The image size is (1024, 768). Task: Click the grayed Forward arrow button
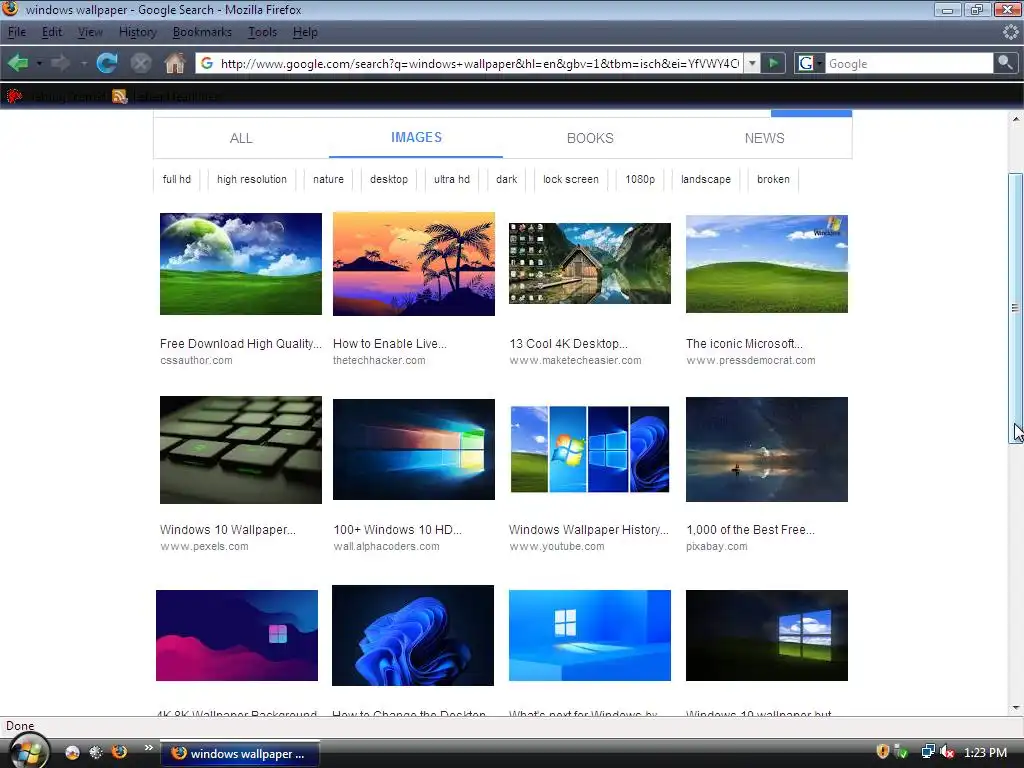click(x=61, y=63)
